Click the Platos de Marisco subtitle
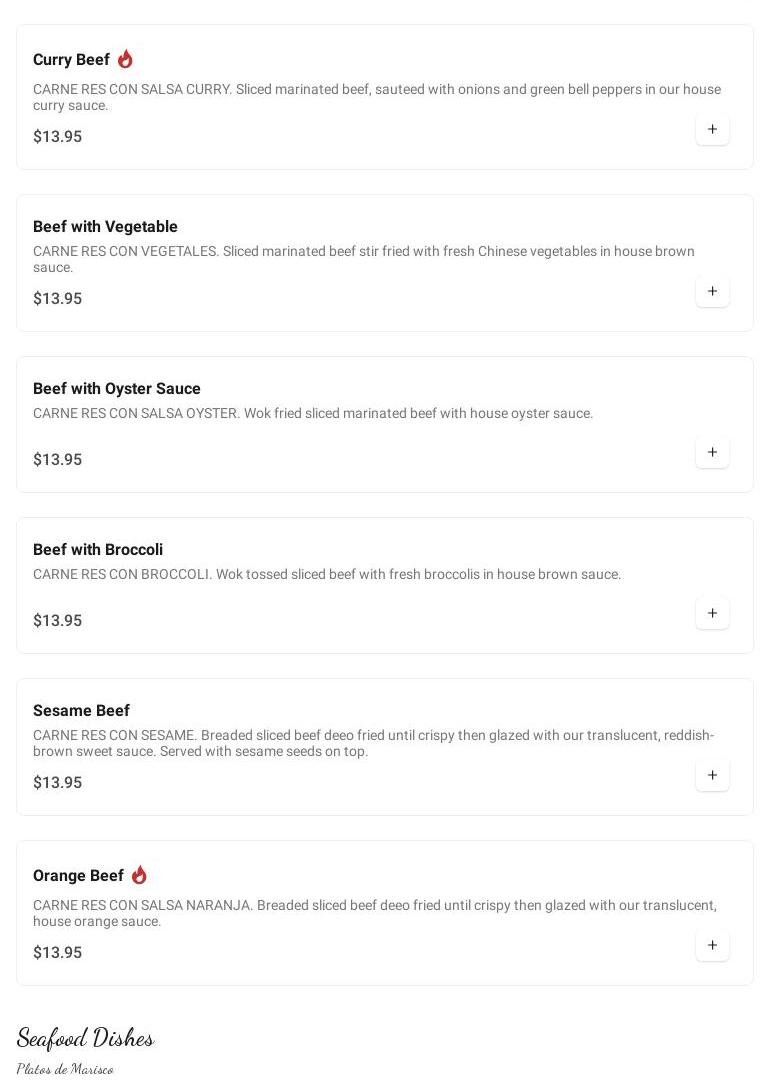The image size is (770, 1087). click(65, 1069)
